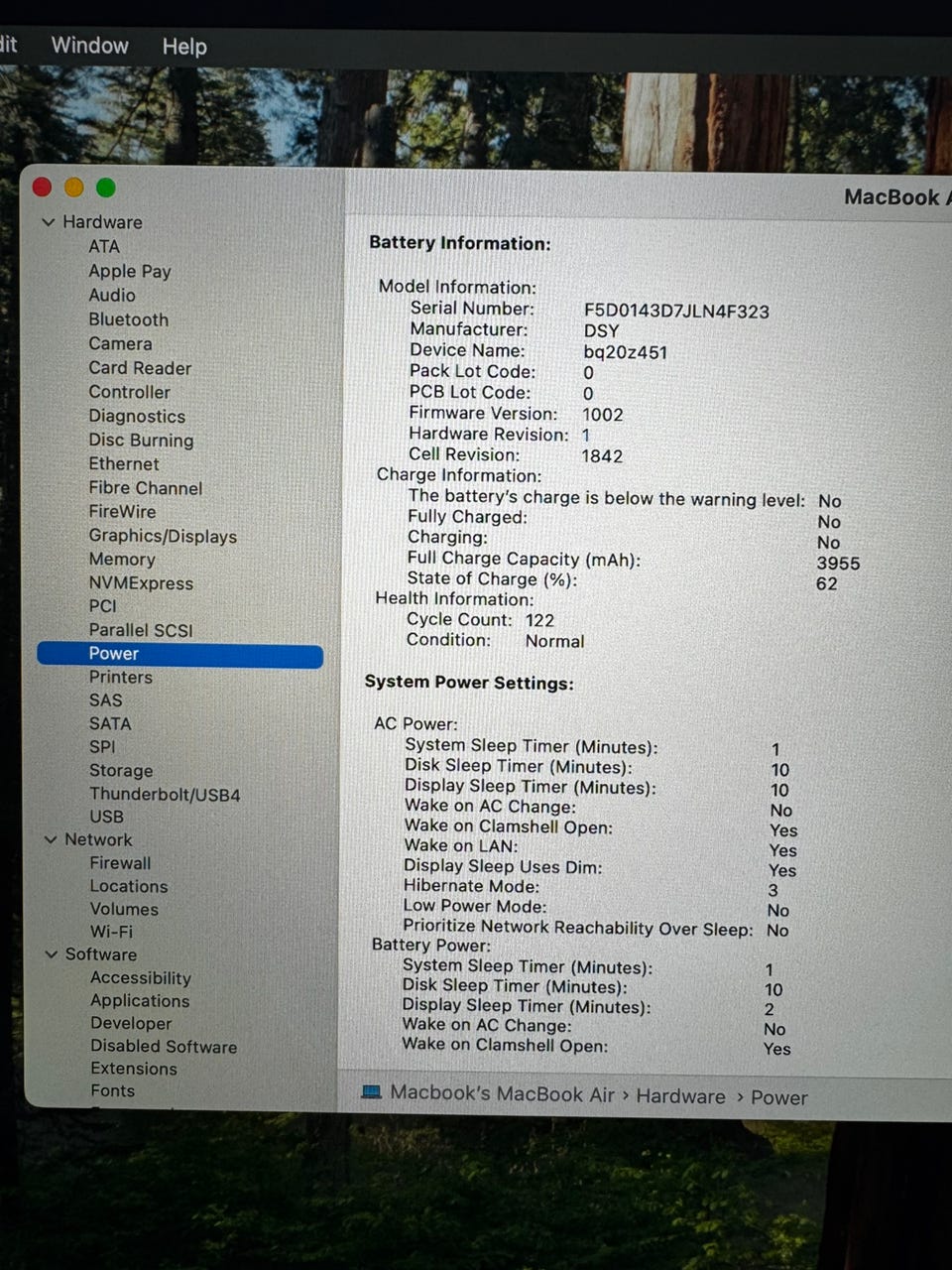This screenshot has width=952, height=1270.
Task: Select Printers in the sidebar
Action: coord(121,677)
